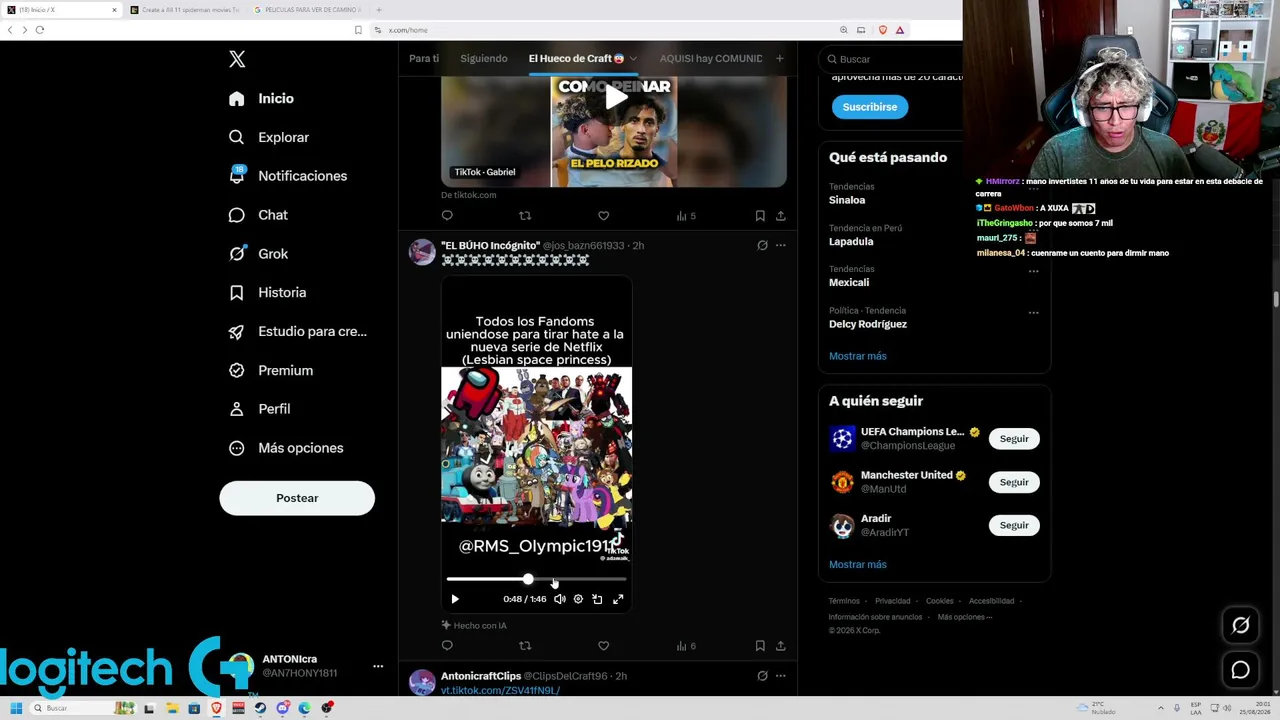
Task: Share the EL BÚHO Incógnito post
Action: [x=780, y=646]
